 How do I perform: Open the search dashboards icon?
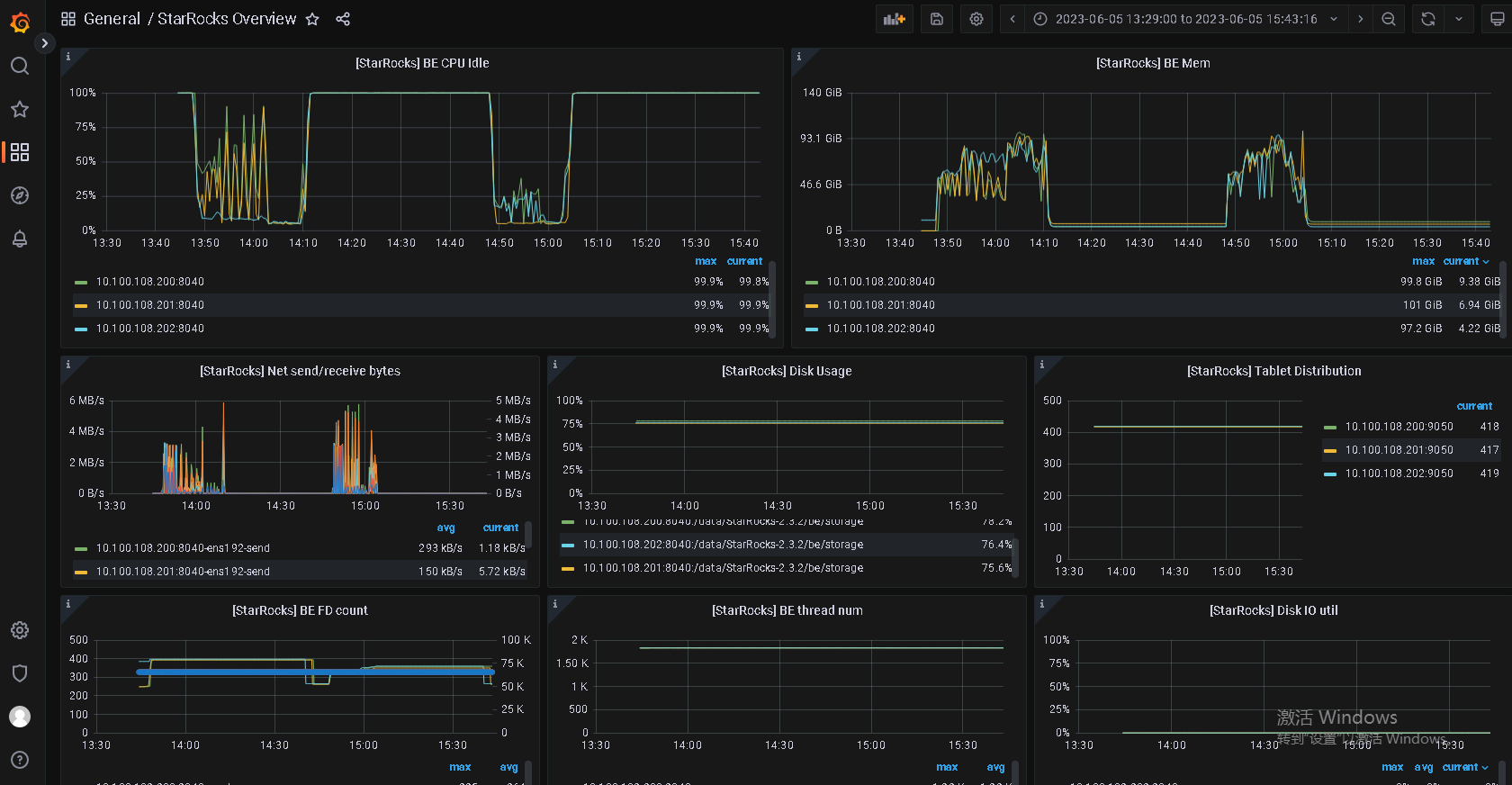(20, 66)
